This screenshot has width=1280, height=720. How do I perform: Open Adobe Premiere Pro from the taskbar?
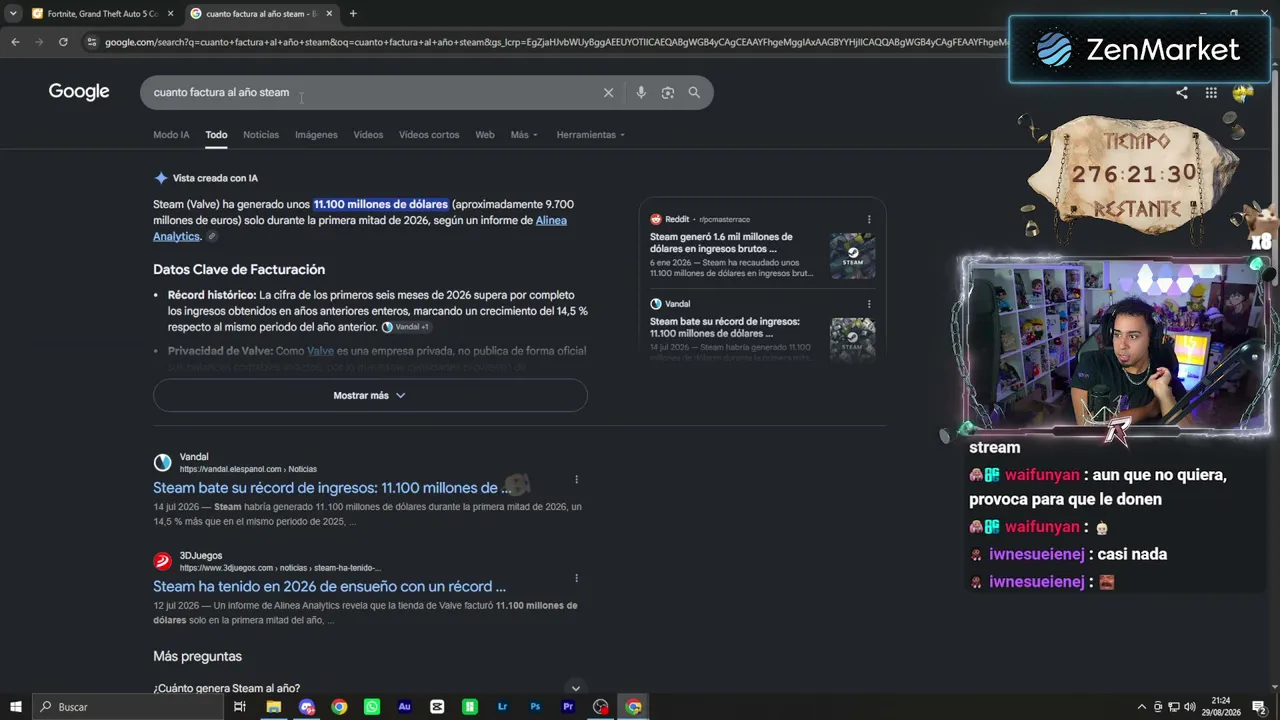coord(568,707)
